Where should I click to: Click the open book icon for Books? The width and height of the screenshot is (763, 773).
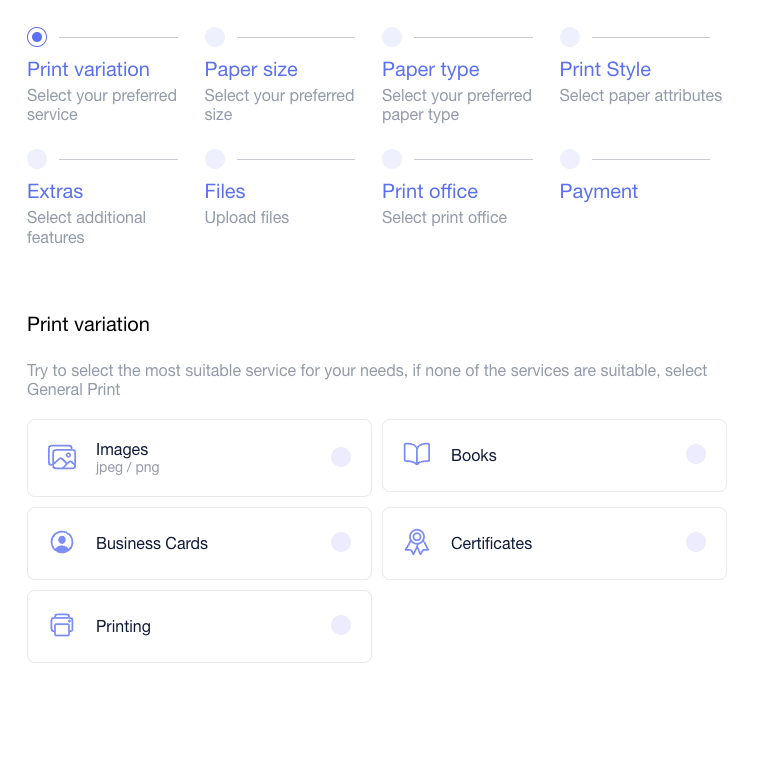[416, 454]
